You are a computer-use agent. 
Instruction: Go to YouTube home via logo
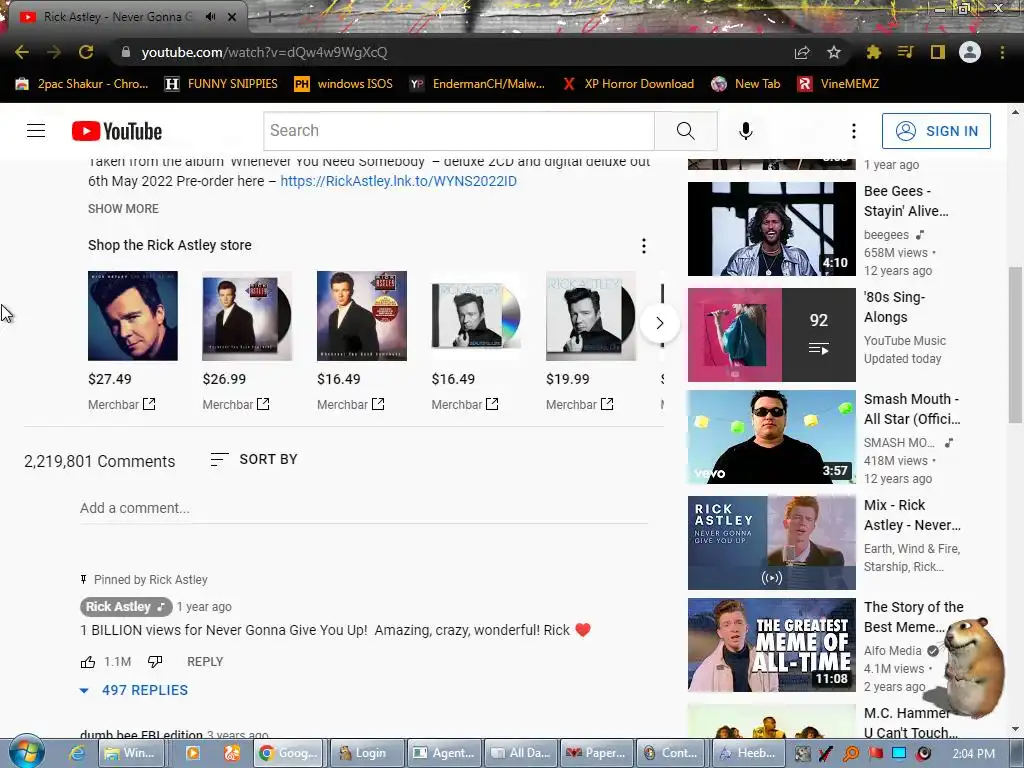(116, 131)
